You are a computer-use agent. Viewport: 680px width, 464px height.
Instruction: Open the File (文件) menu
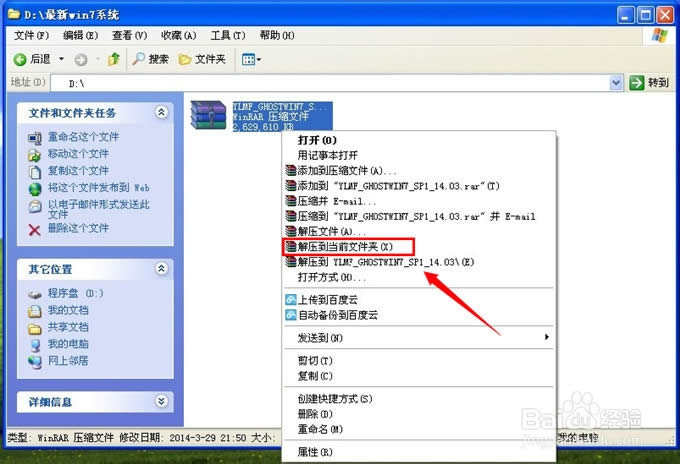31,36
